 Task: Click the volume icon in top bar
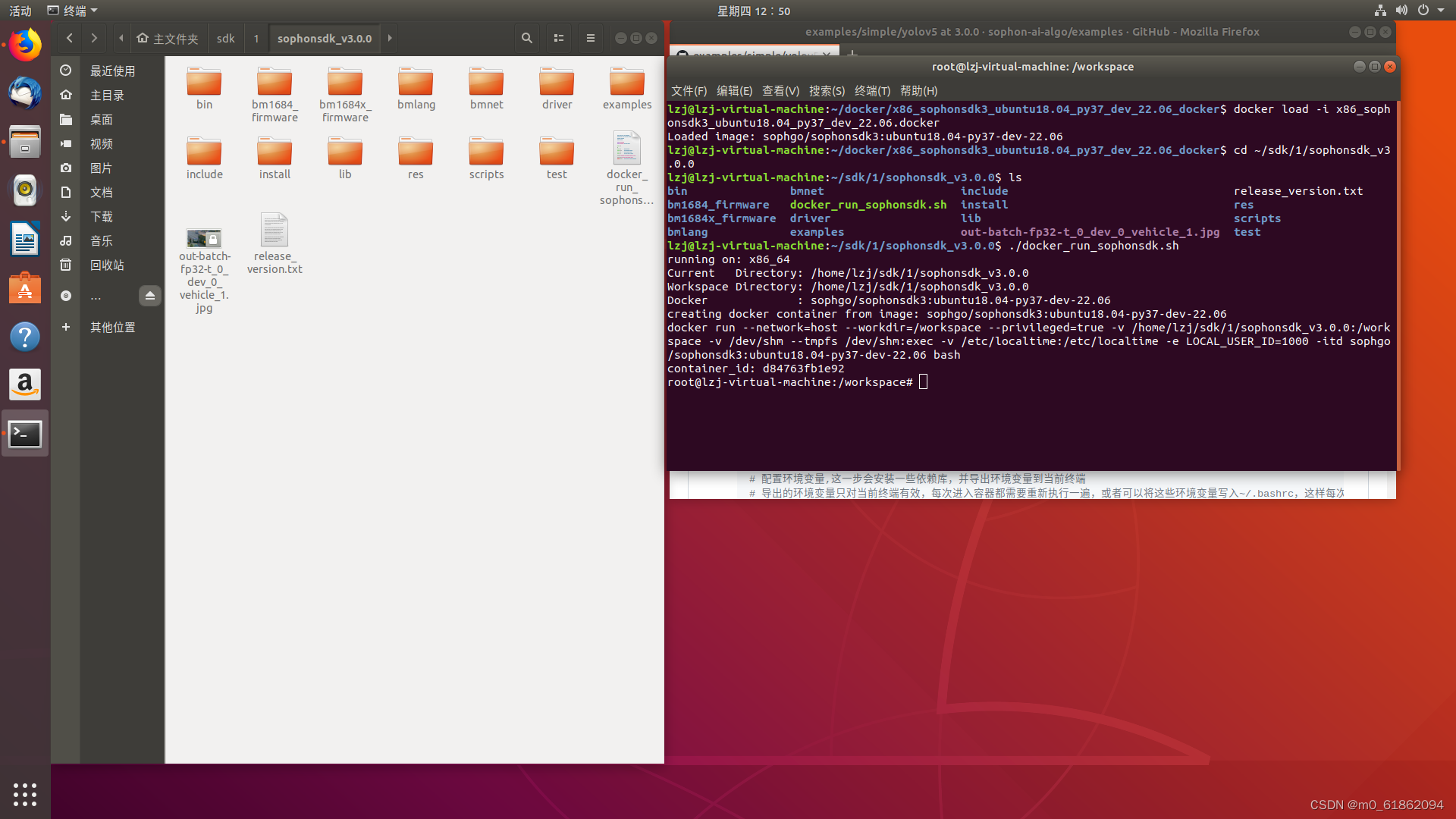[x=1401, y=11]
